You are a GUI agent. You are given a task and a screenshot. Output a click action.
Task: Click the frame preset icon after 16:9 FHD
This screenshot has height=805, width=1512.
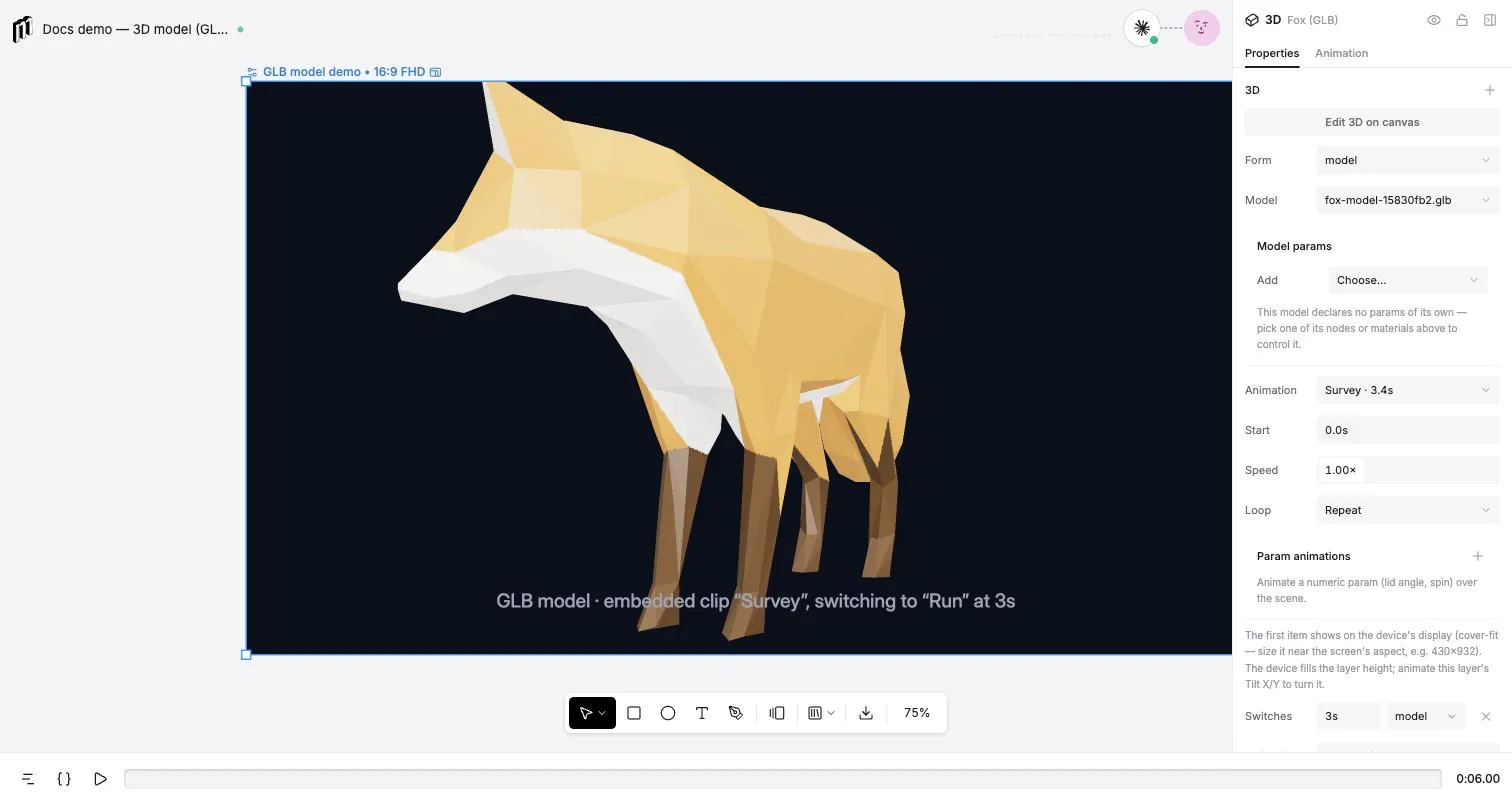[x=435, y=72]
